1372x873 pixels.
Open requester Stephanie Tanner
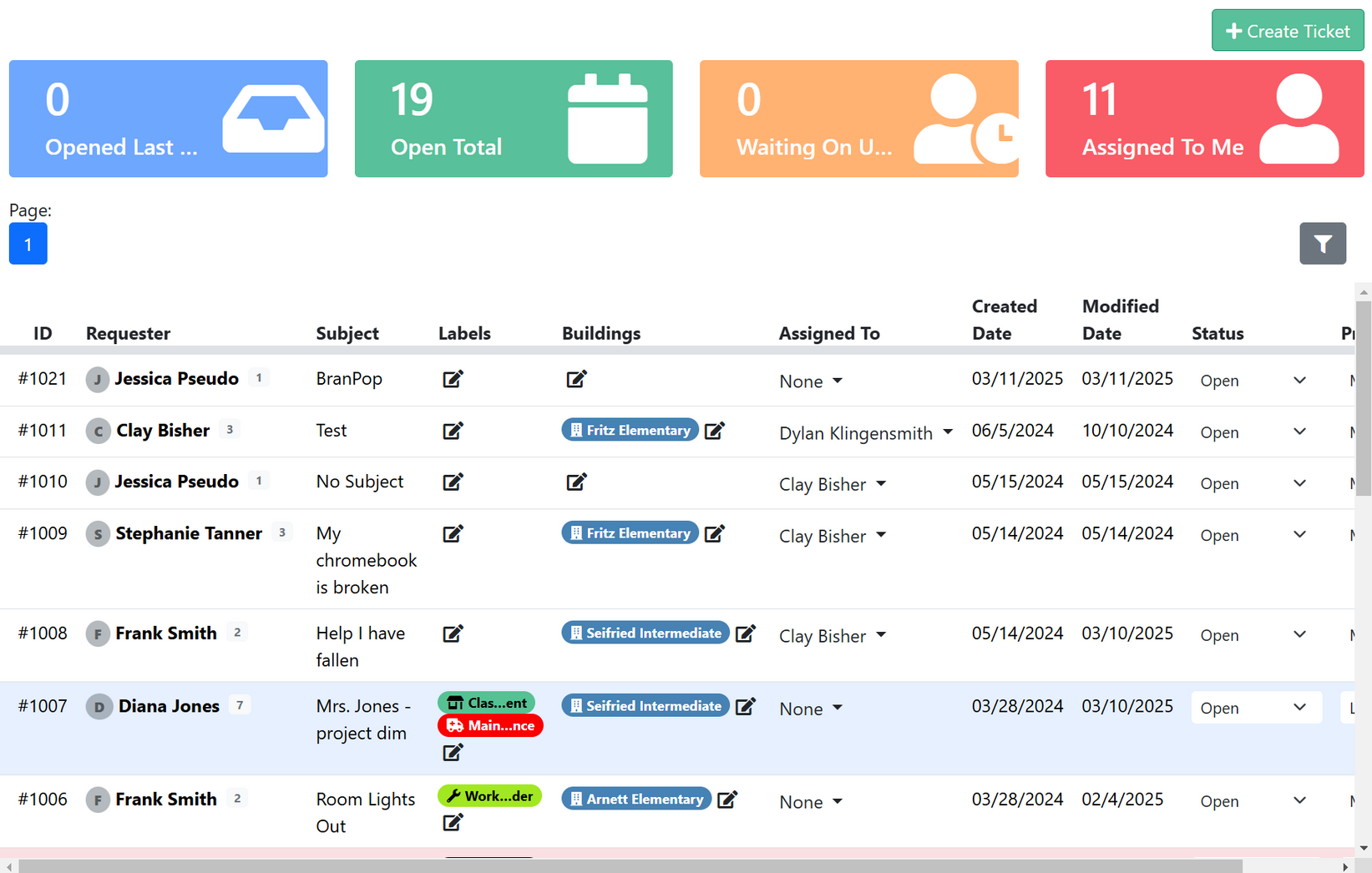pyautogui.click(x=189, y=533)
